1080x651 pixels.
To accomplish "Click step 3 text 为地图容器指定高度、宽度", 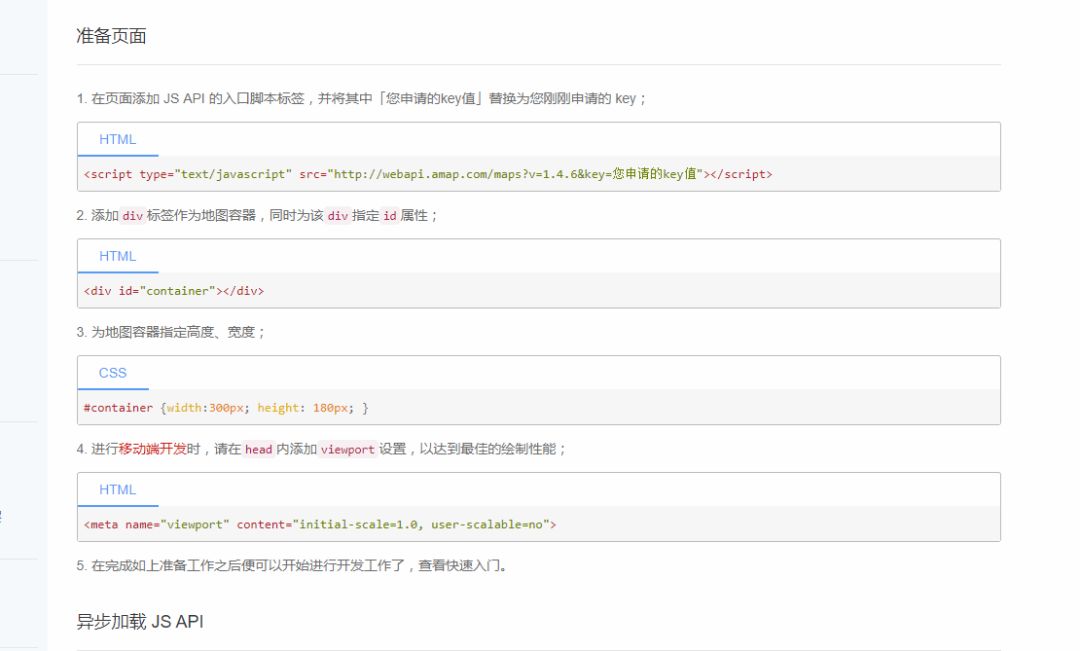I will pyautogui.click(x=171, y=332).
